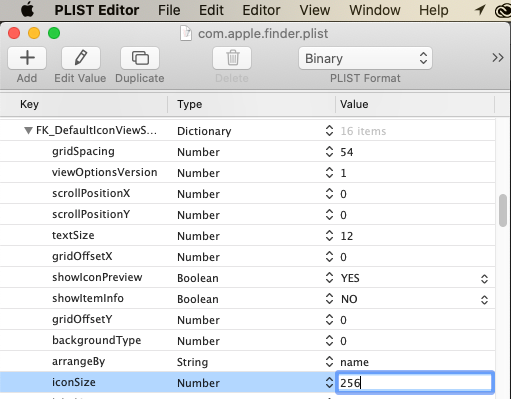Open the type selector for arrangeBy
Screen dimensions: 511x399
pos(329,362)
